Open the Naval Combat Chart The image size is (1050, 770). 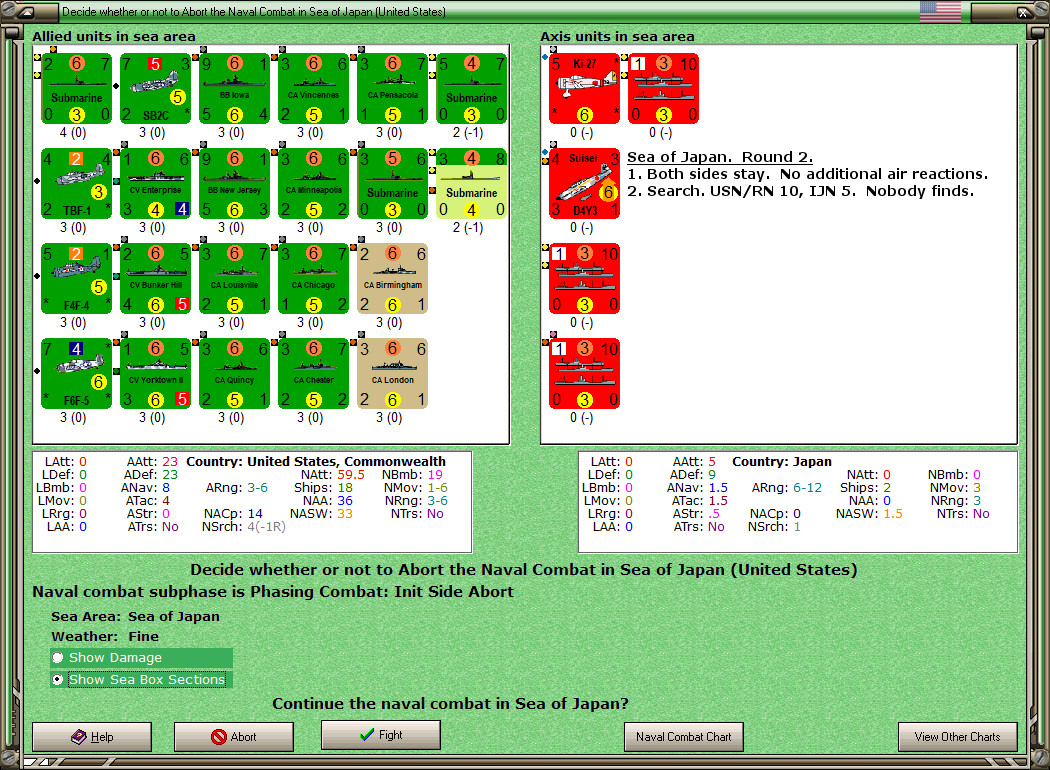684,737
